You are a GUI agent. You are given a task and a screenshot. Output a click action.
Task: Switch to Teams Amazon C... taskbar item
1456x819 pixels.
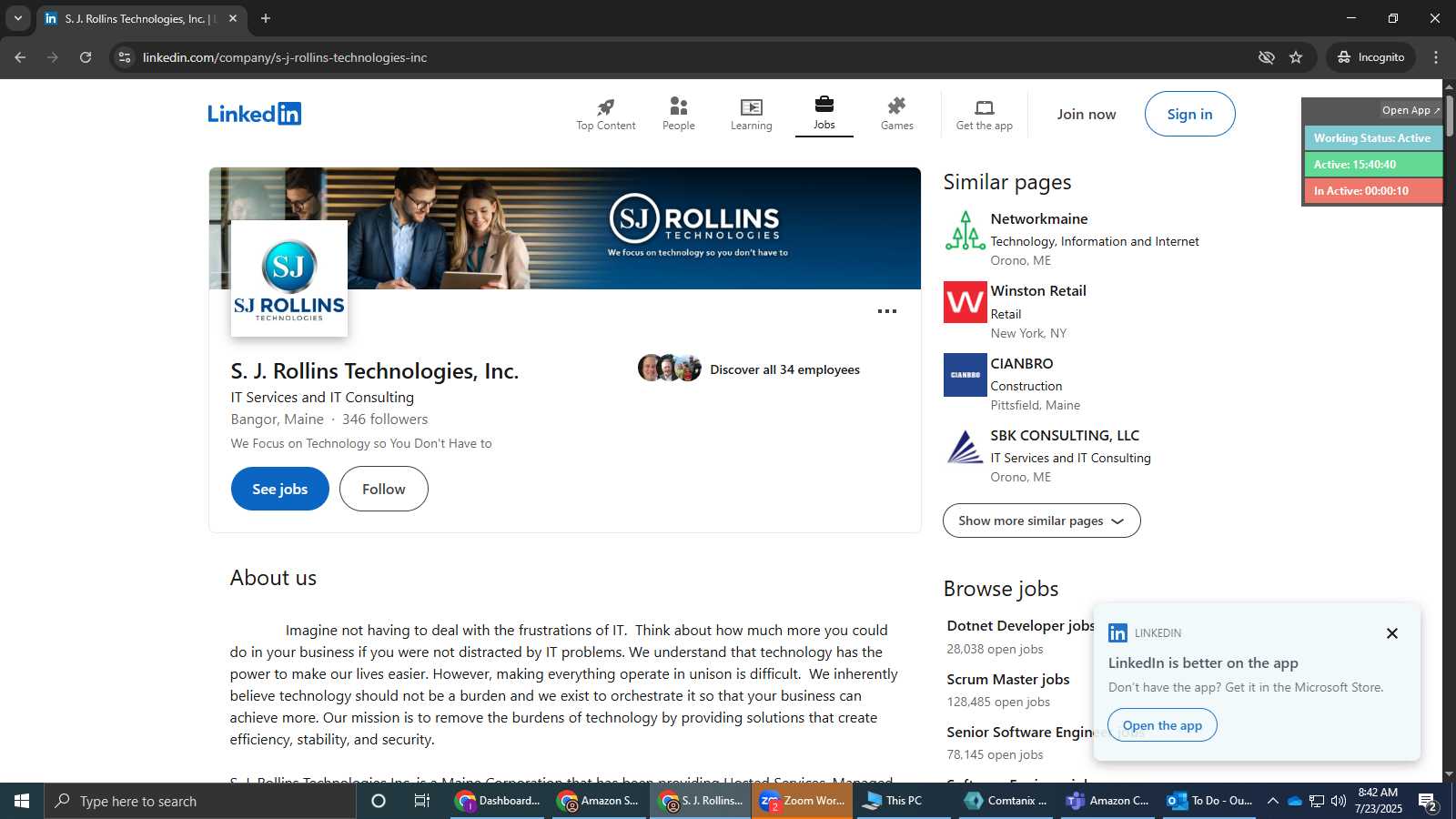coord(1108,801)
